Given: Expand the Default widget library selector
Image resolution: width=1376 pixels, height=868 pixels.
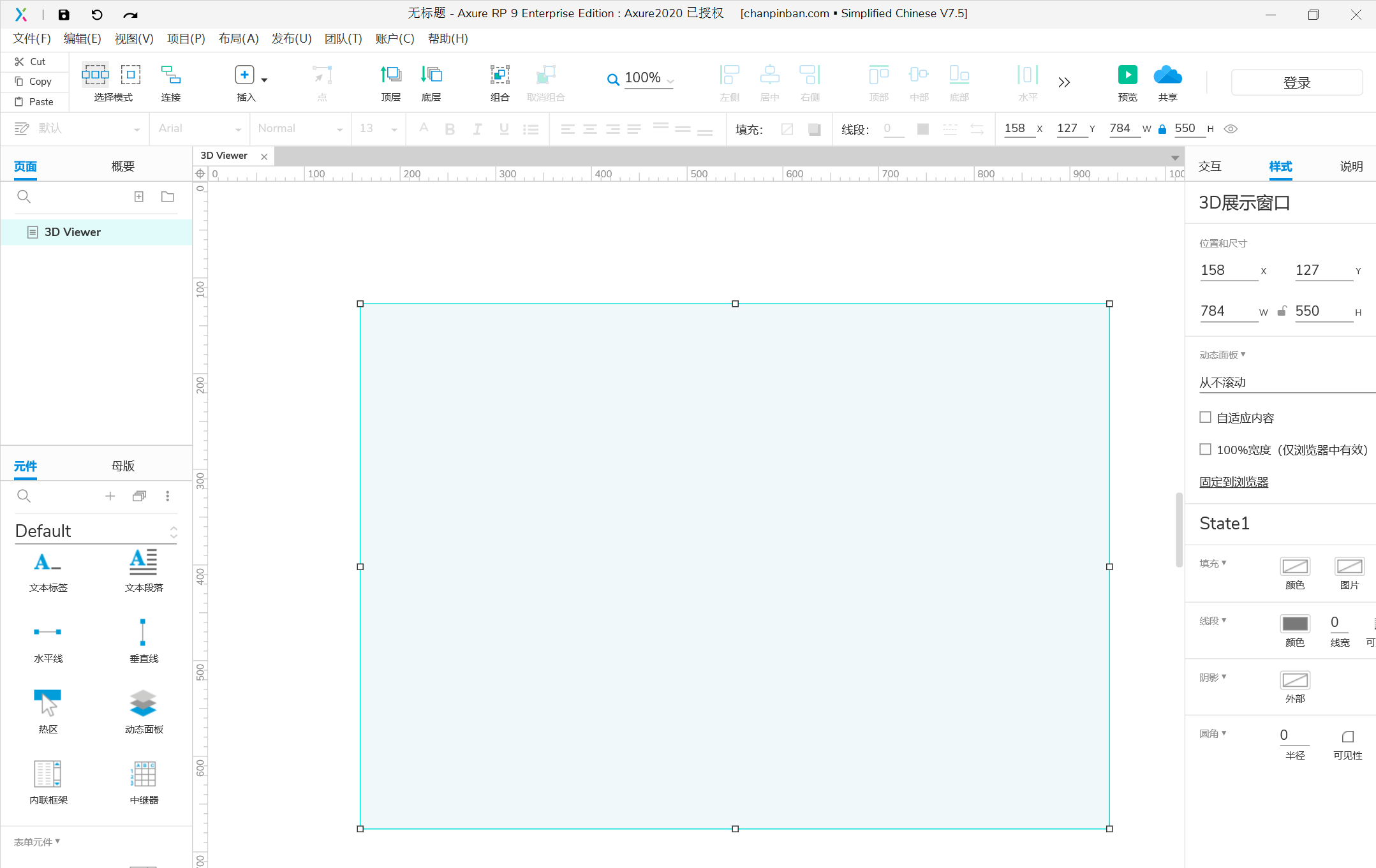Looking at the screenshot, I should pos(173,532).
